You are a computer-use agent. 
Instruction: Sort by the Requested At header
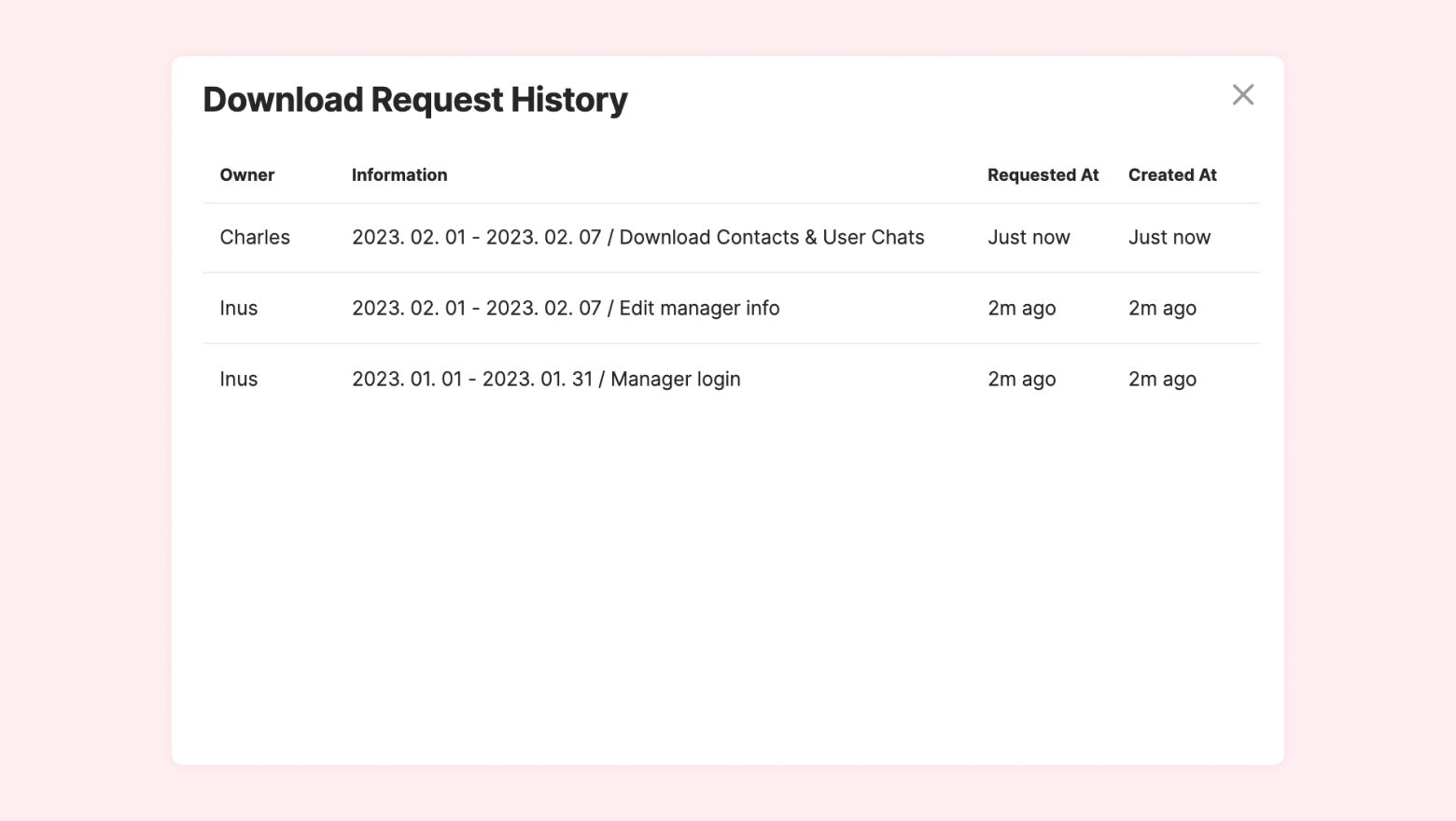[x=1043, y=175]
